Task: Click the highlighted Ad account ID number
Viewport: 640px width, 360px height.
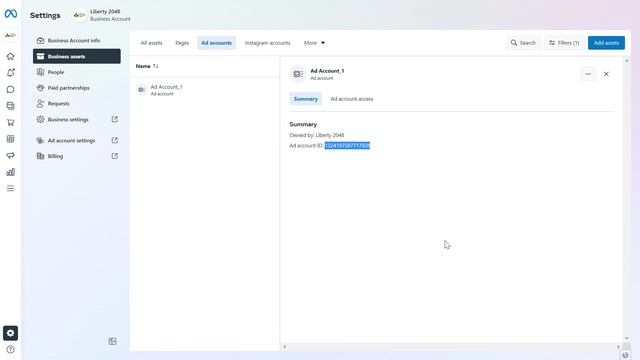Action: (x=347, y=146)
